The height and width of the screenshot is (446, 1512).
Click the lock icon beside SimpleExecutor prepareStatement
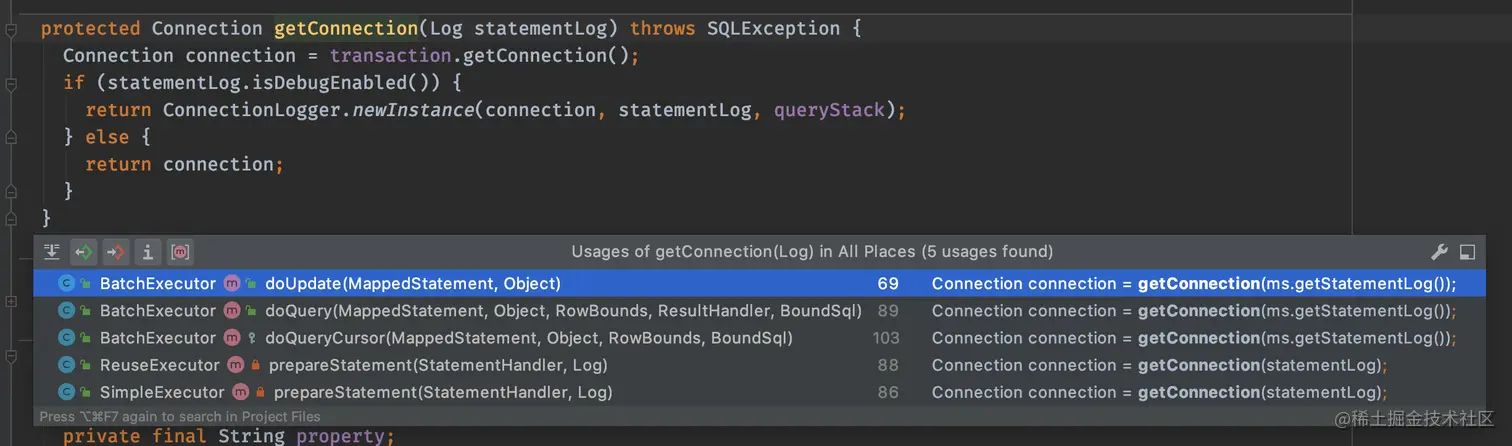coord(259,393)
